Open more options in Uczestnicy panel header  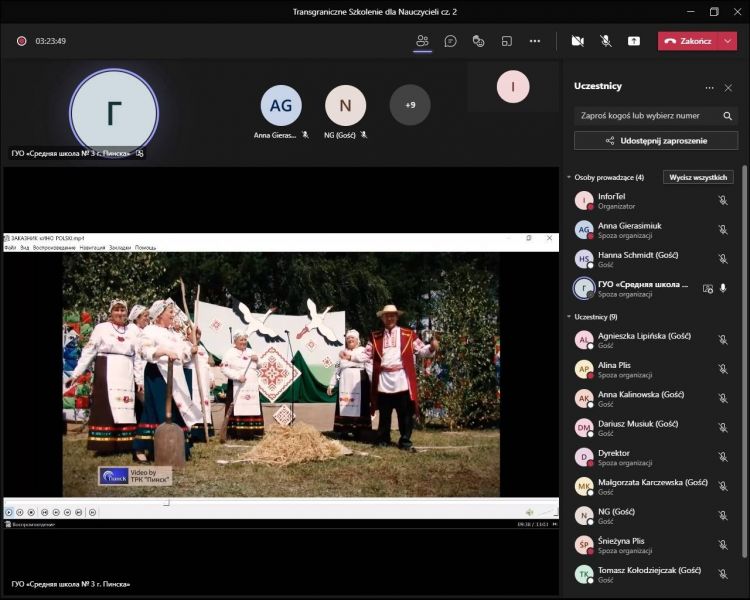tap(709, 87)
